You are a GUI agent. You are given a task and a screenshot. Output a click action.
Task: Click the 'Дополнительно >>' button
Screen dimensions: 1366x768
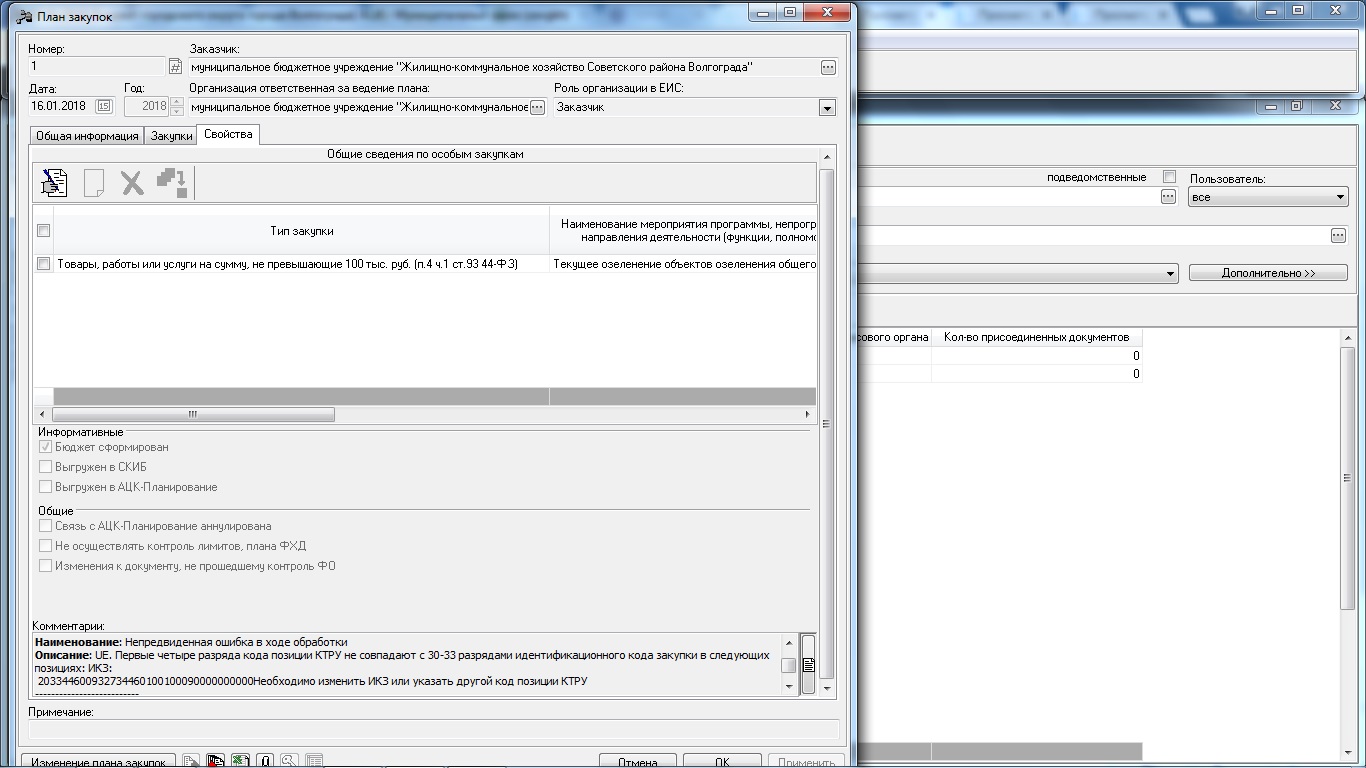1268,273
